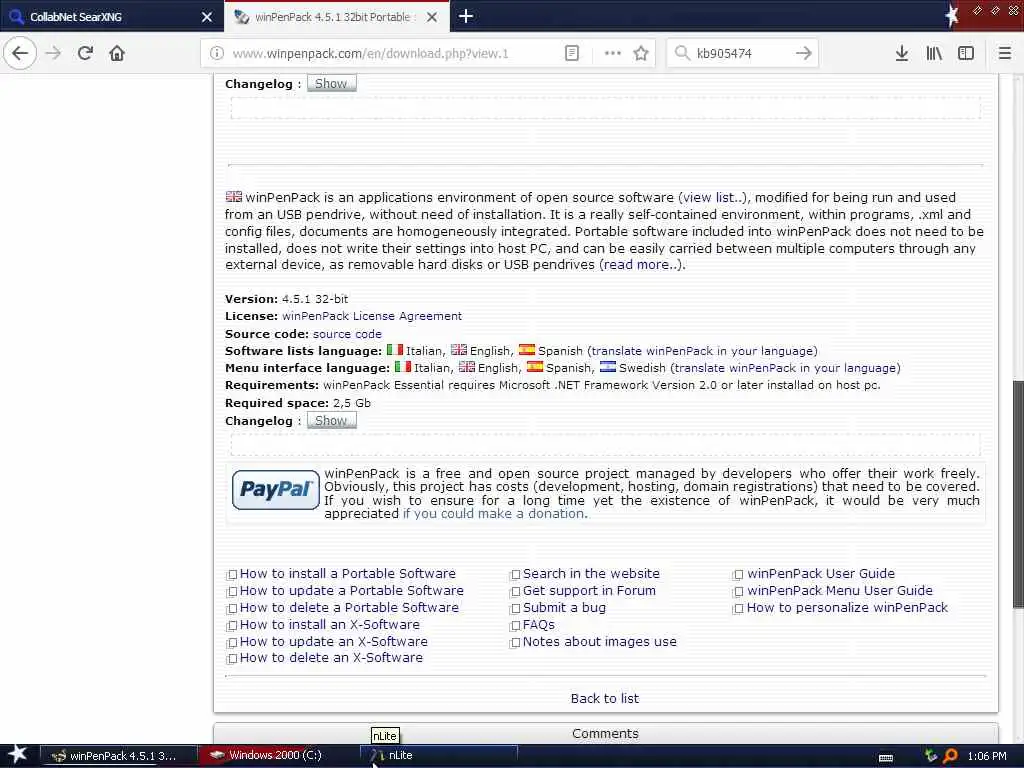Open Search in the website link
This screenshot has width=1024, height=768.
pyautogui.click(x=591, y=573)
